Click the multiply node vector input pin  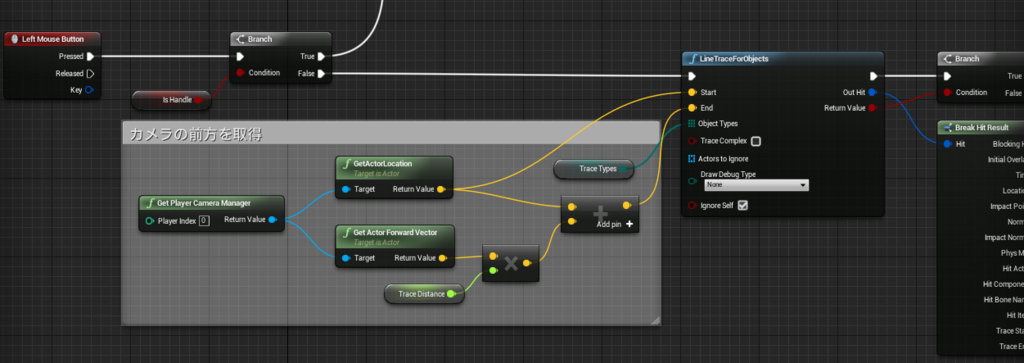[493, 257]
